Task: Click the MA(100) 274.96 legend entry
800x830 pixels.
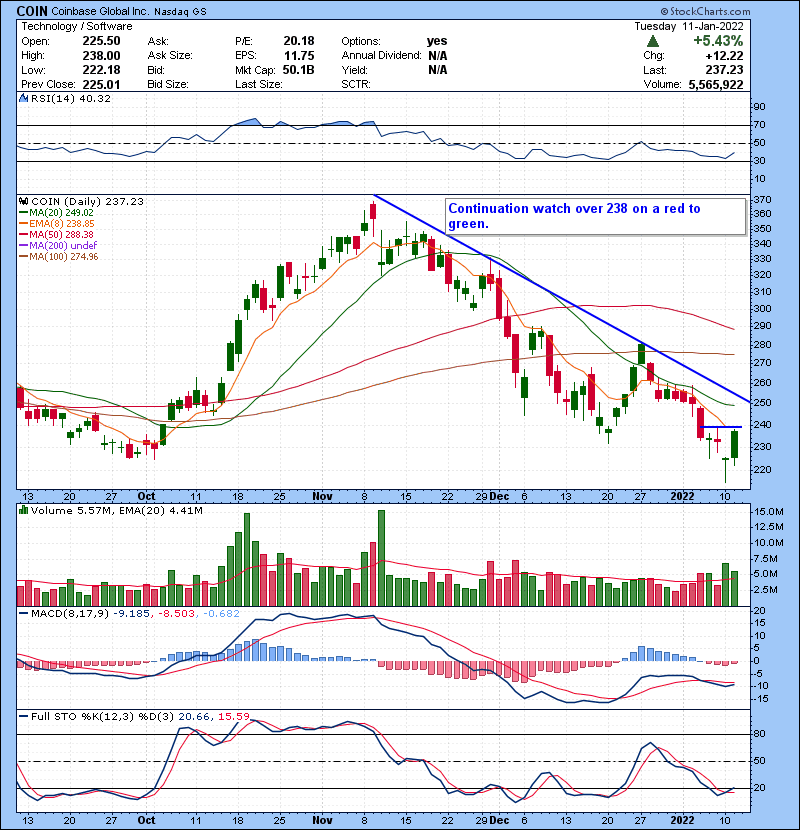Action: pyautogui.click(x=58, y=257)
